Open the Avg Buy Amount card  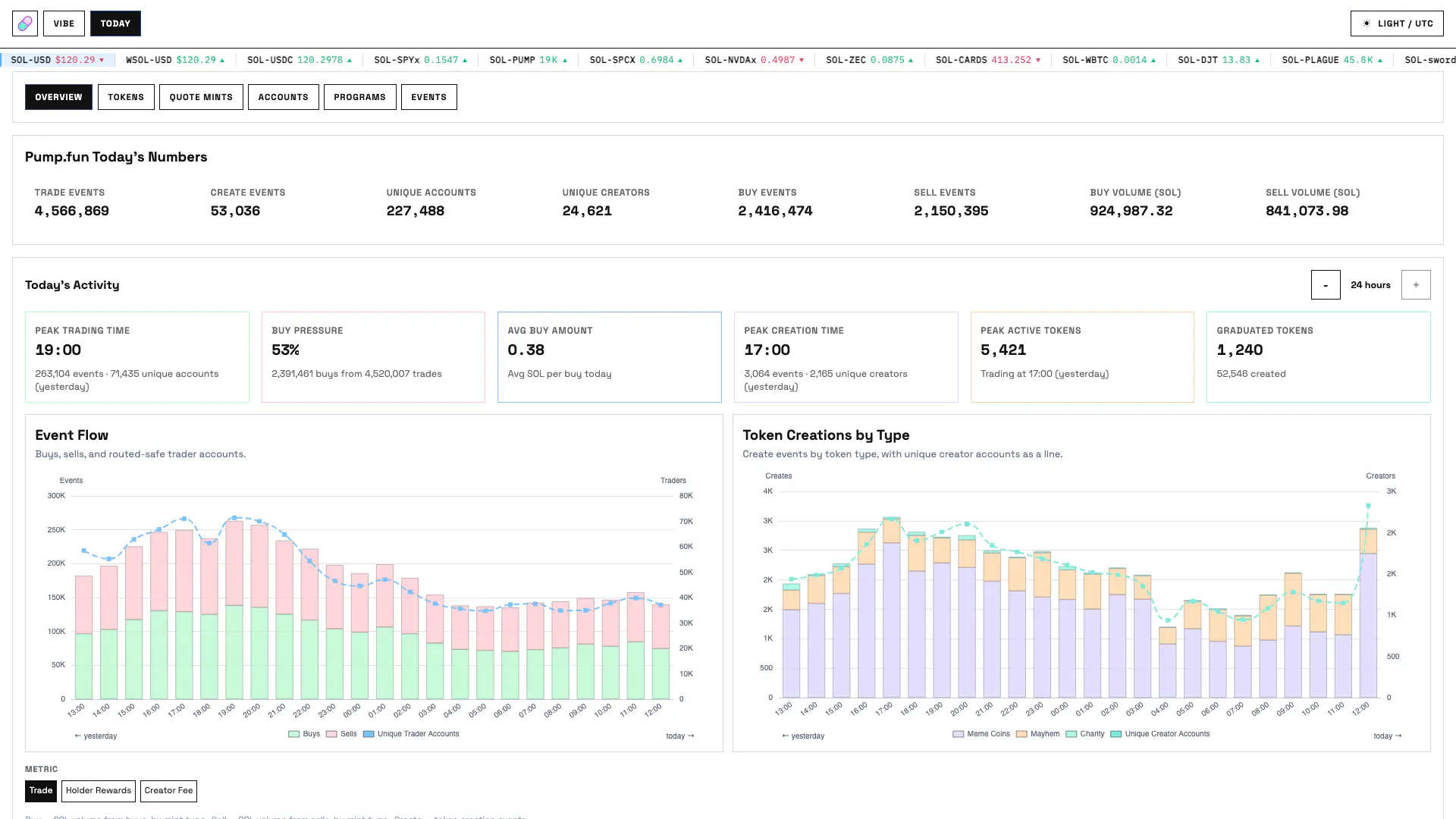[610, 357]
